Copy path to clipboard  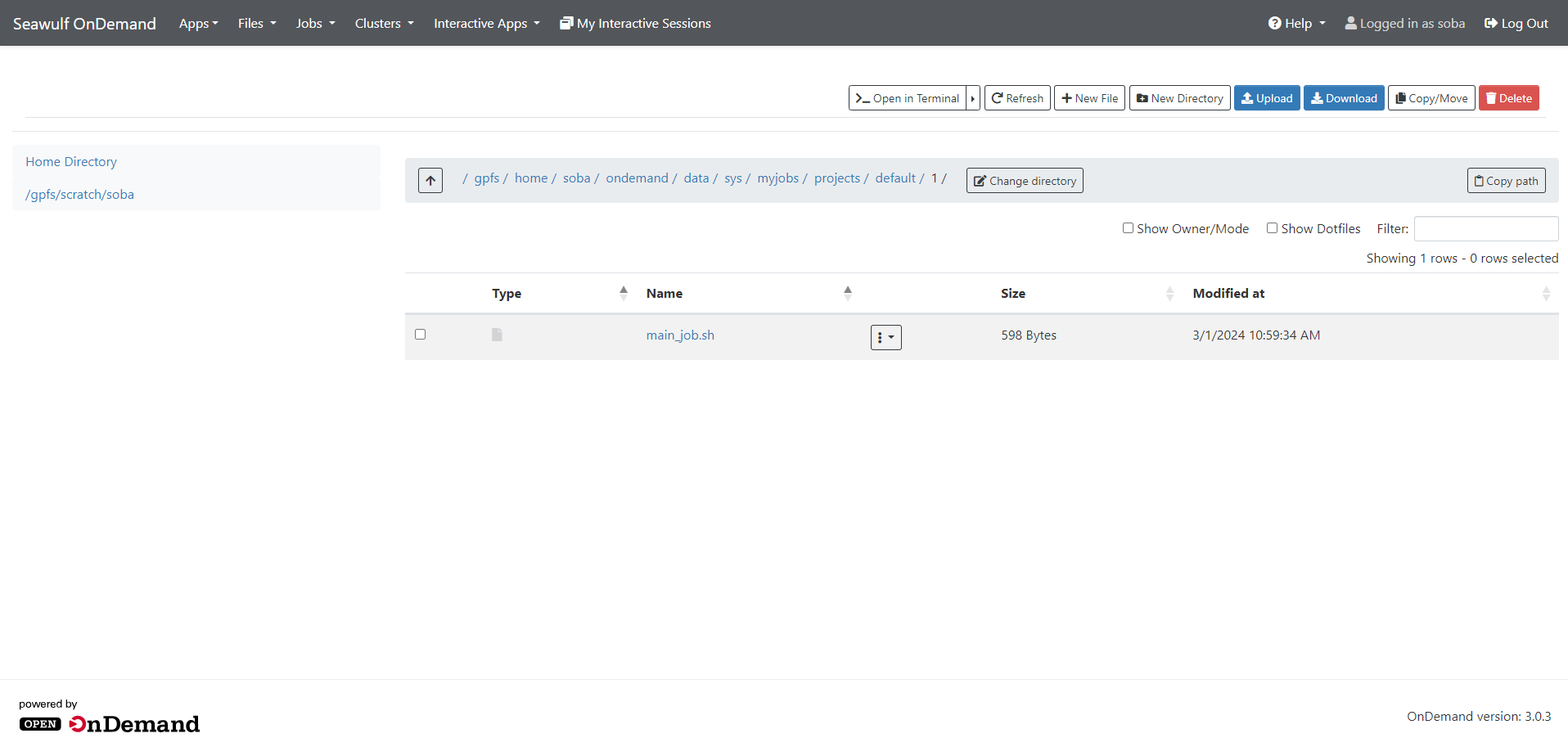(x=1506, y=181)
